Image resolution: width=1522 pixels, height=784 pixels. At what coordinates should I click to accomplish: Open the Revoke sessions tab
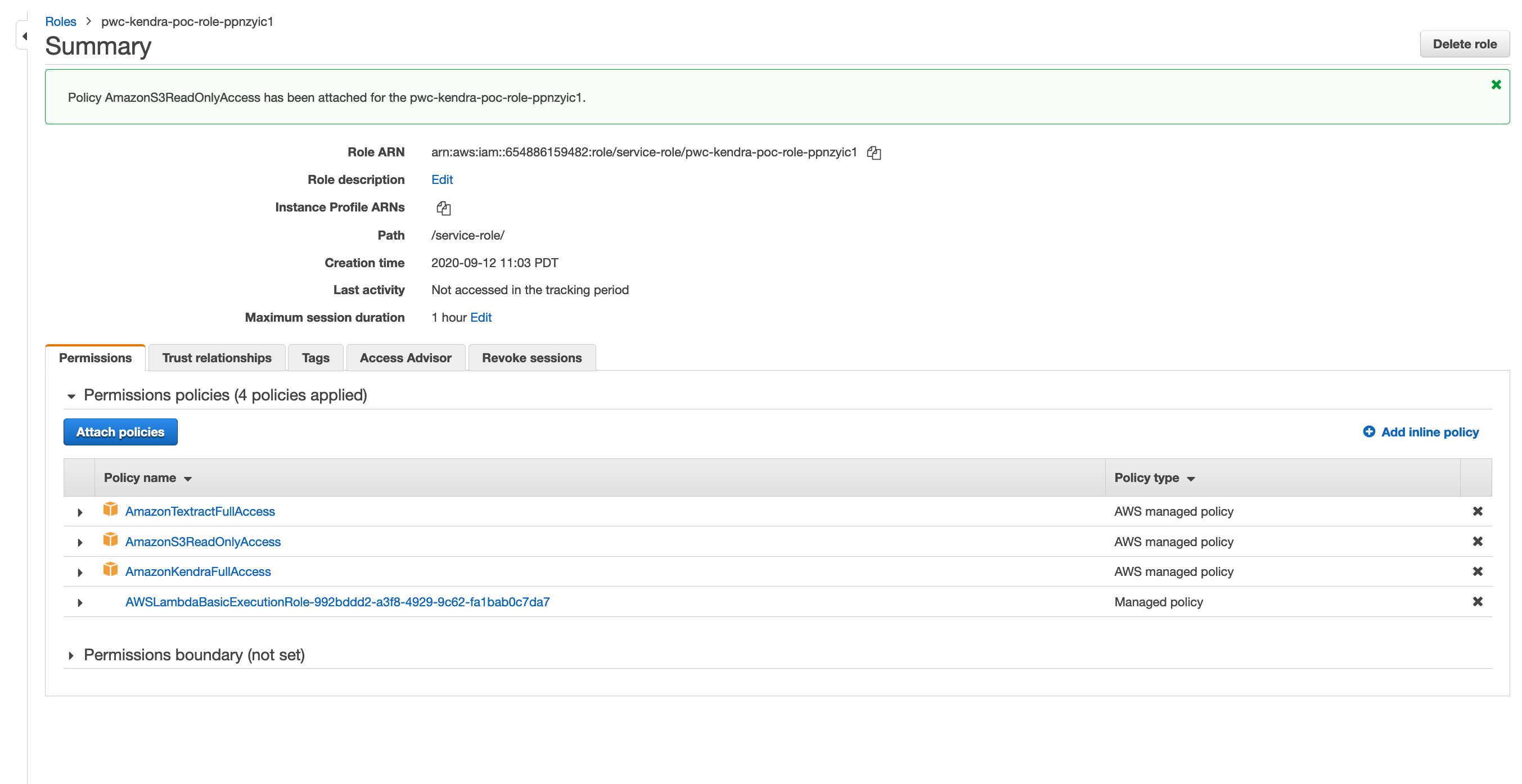tap(532, 358)
